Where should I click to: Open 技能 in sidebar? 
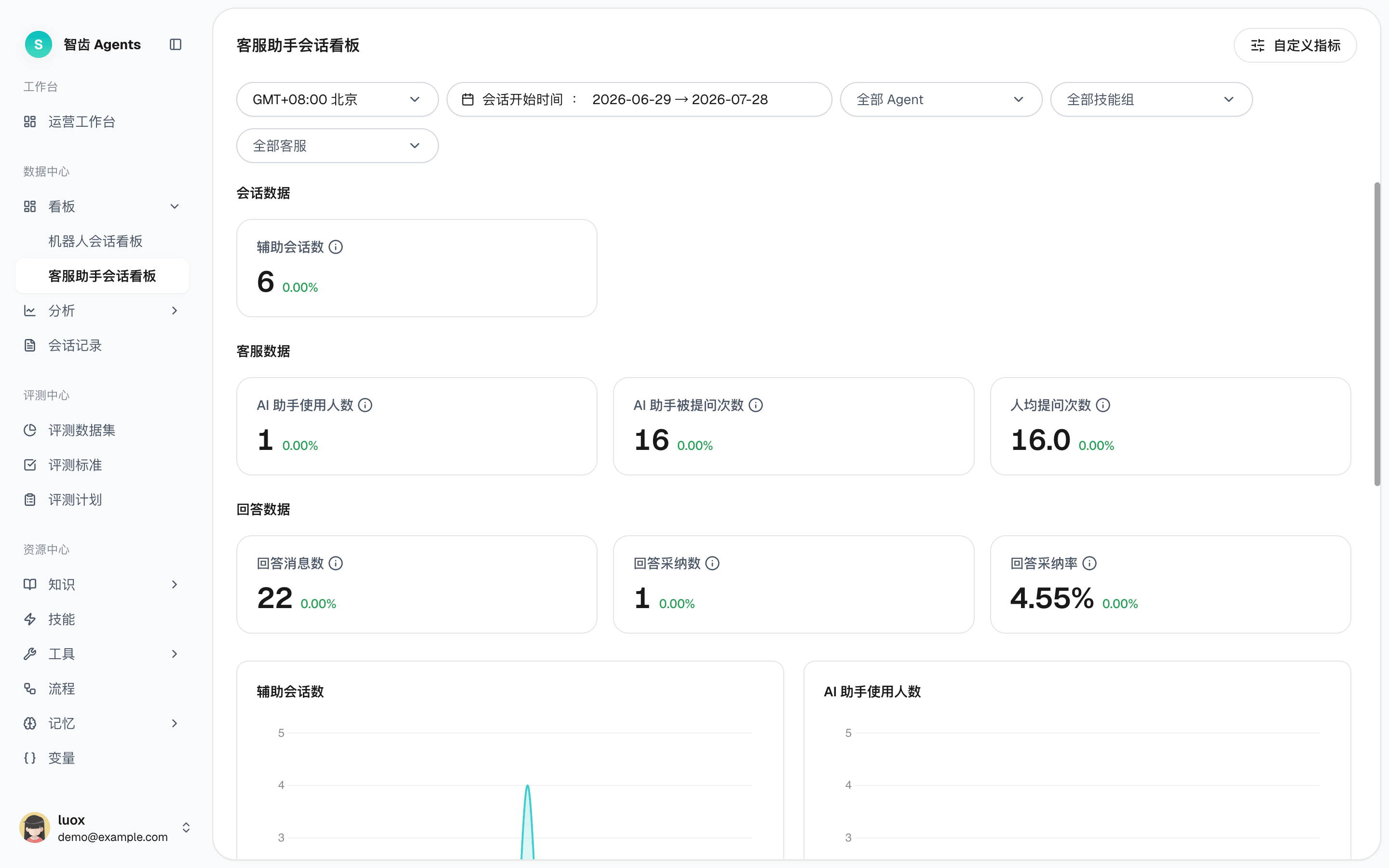[x=102, y=619]
